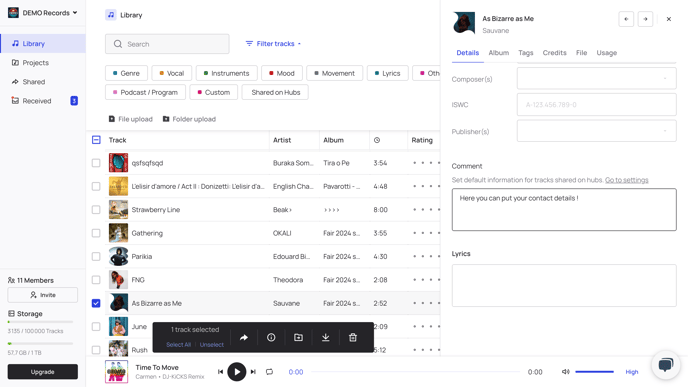Click Unselect in selection bar
The height and width of the screenshot is (387, 688).
211,345
